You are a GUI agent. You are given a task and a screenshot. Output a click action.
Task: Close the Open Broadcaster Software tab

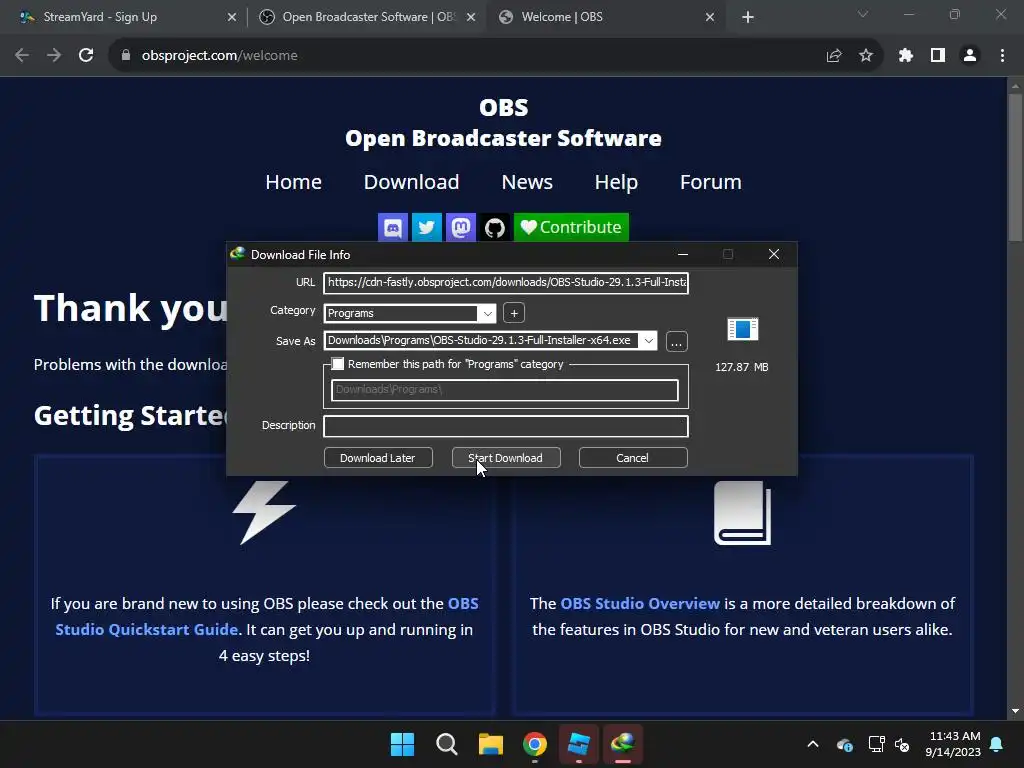(471, 17)
